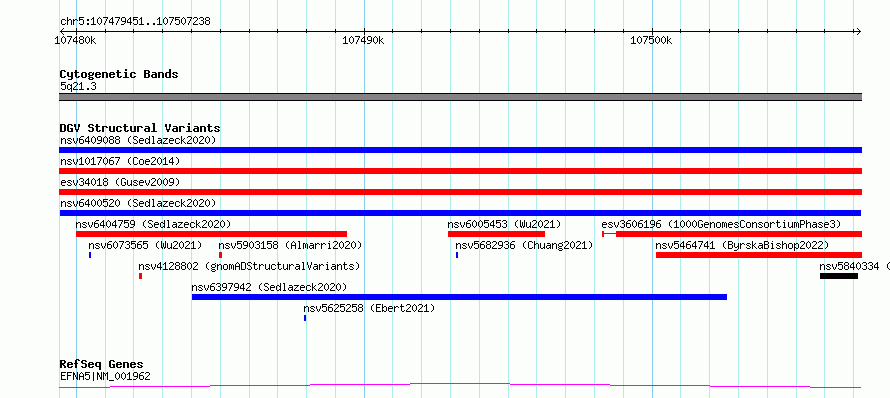Click the EFNA5|NM_001962 gene label
Screen dimensions: 890x398
point(105,376)
